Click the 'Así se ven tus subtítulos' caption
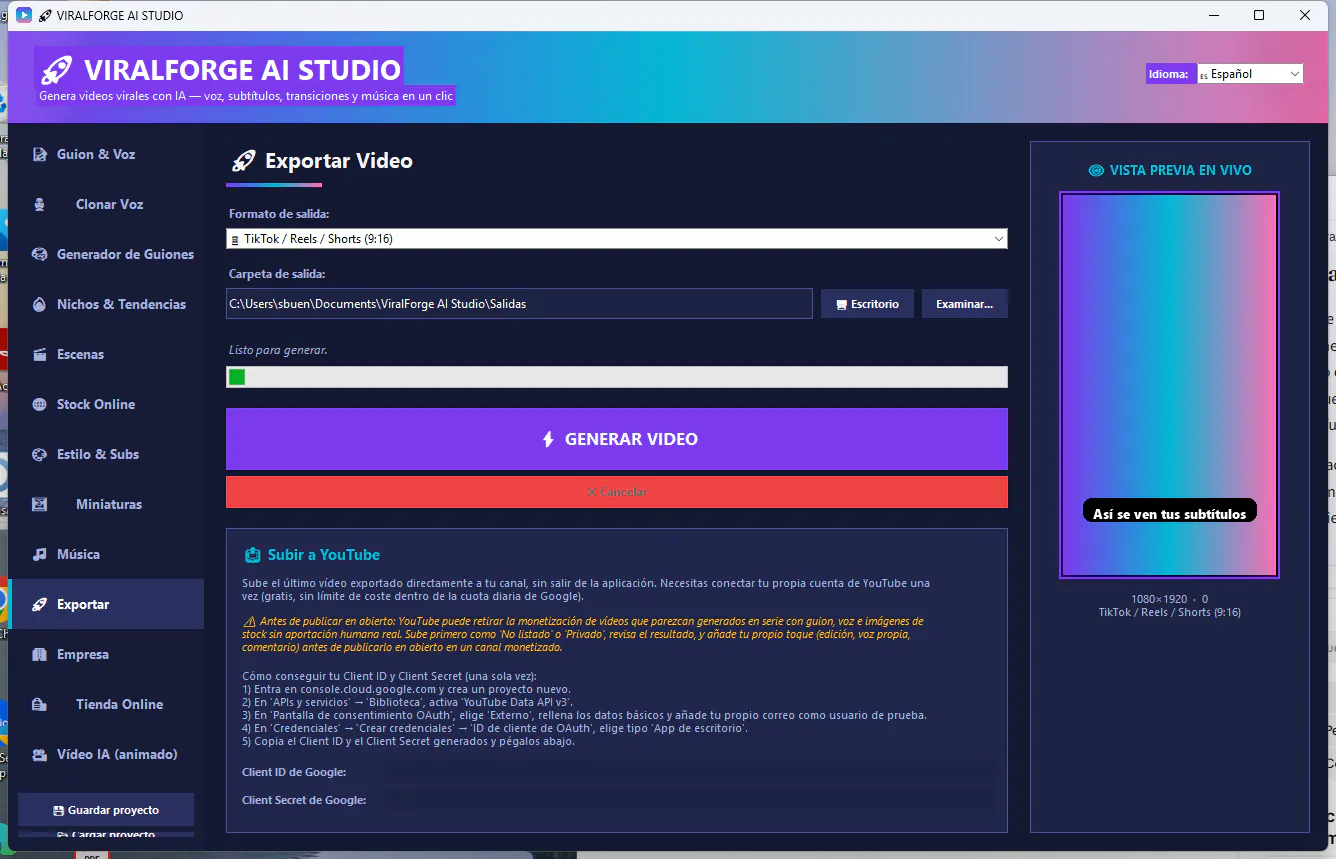 point(1169,513)
